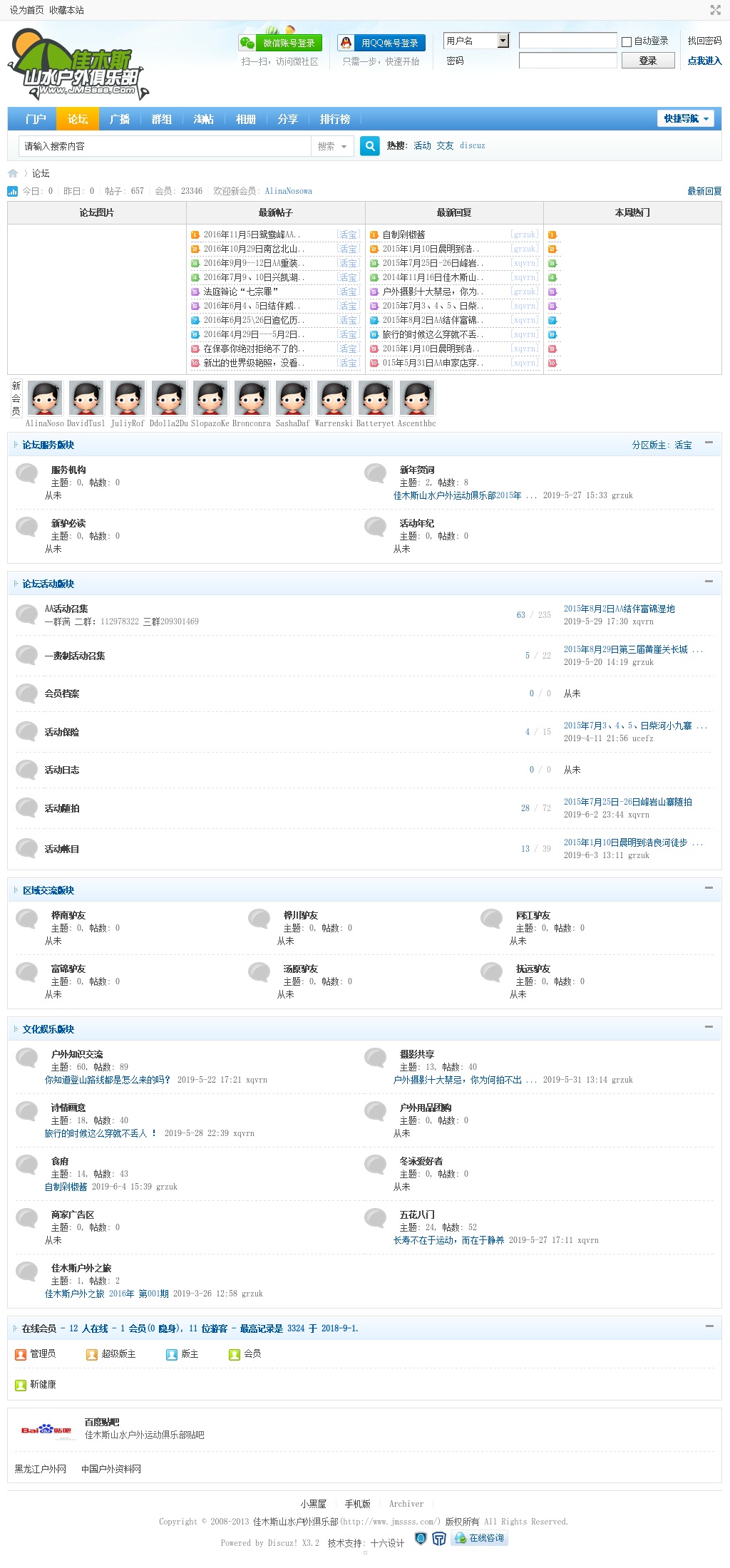Open the 门户 nav tab

point(36,119)
